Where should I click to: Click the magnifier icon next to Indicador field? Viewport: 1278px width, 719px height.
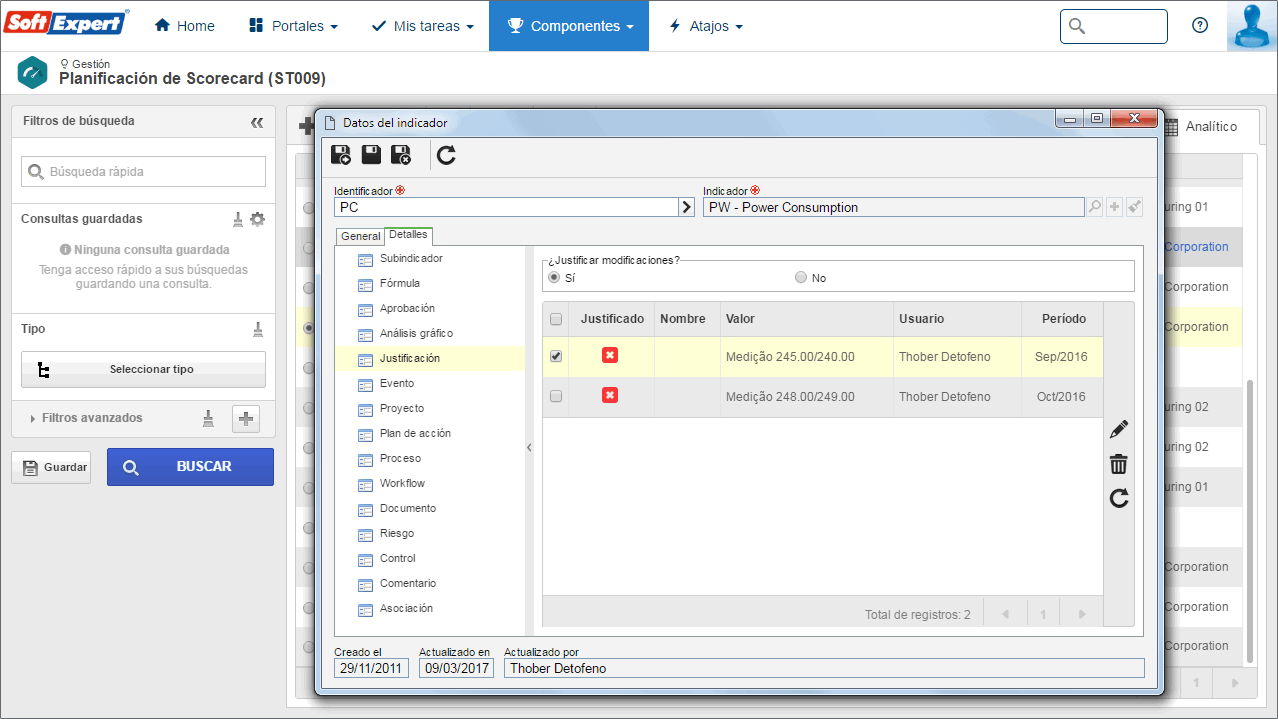1094,207
